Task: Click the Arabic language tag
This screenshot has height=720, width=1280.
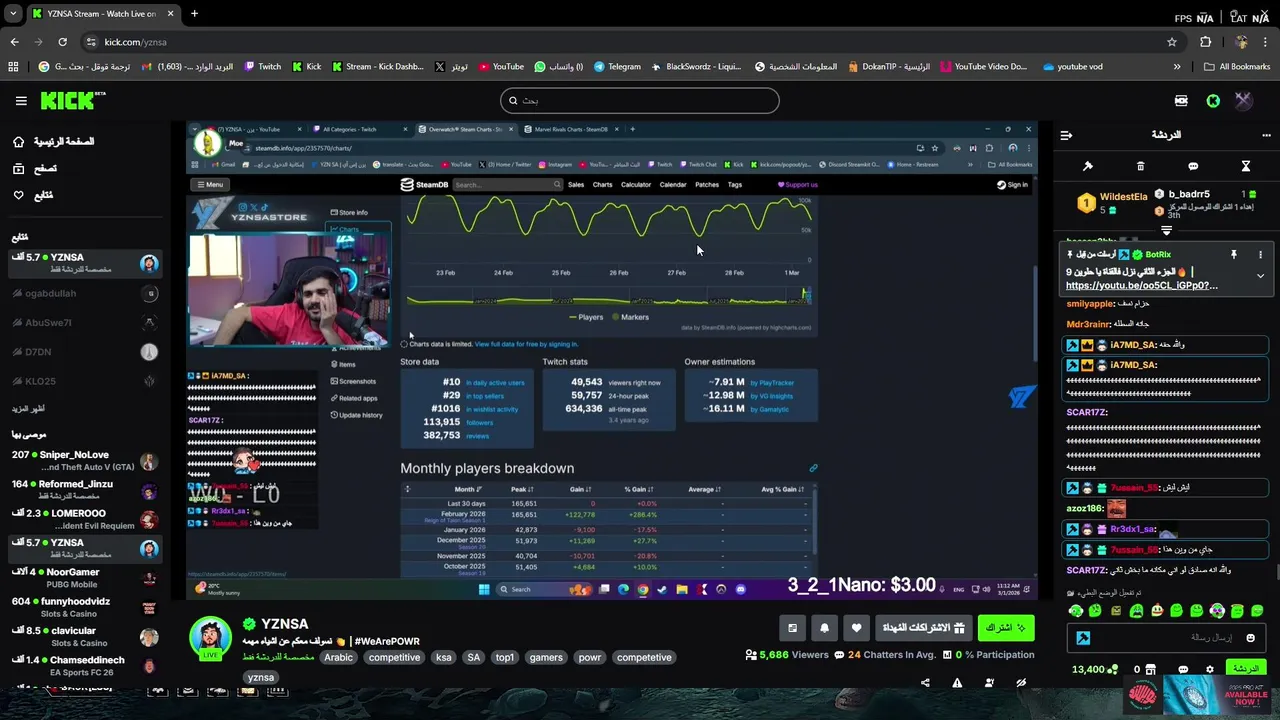Action: 339,657
